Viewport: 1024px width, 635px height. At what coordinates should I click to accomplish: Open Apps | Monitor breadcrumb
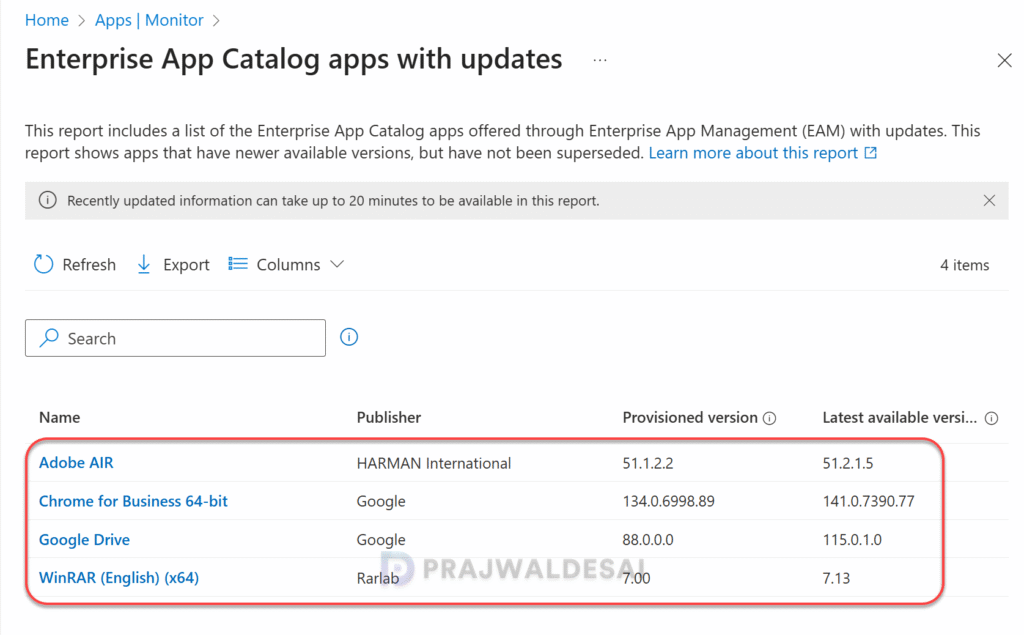(149, 20)
